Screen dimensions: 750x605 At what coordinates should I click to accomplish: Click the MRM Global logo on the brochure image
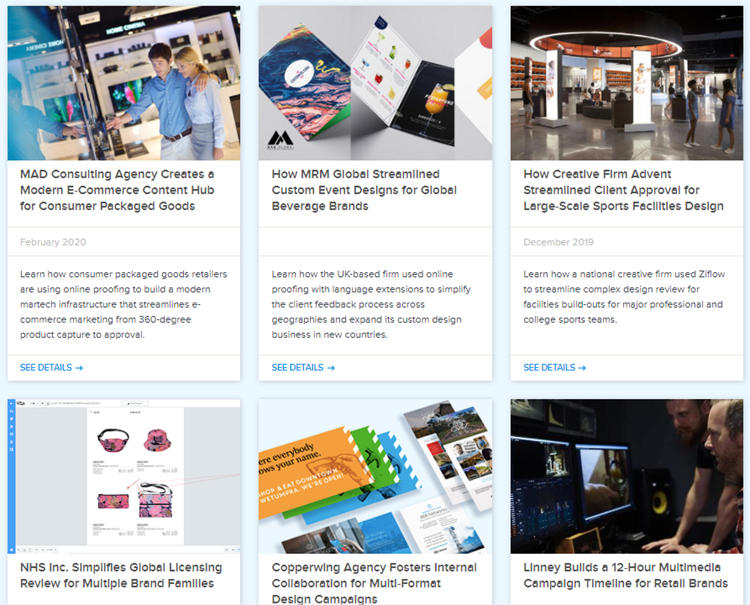click(x=280, y=140)
